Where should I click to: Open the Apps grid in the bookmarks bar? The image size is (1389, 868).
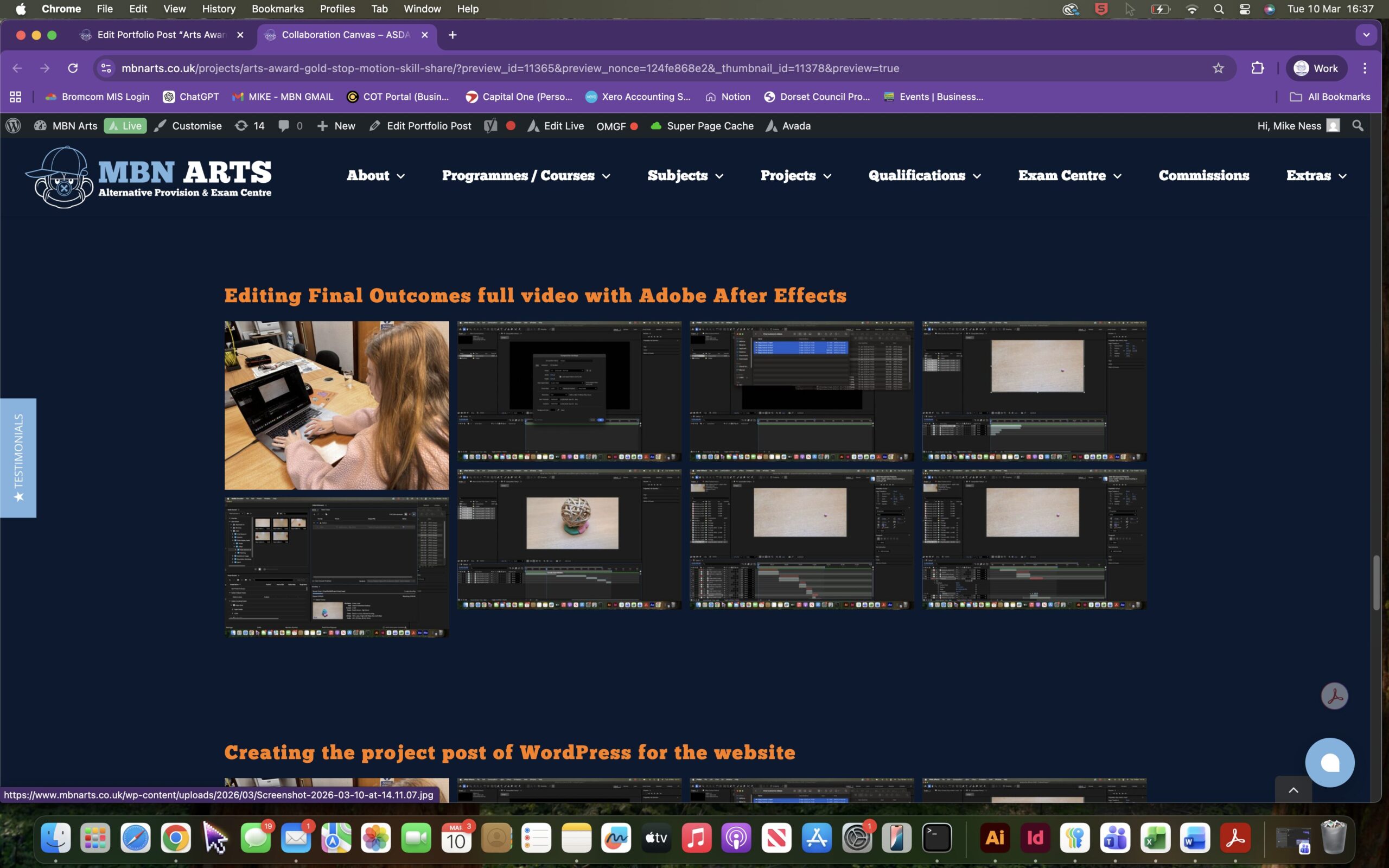tap(16, 97)
